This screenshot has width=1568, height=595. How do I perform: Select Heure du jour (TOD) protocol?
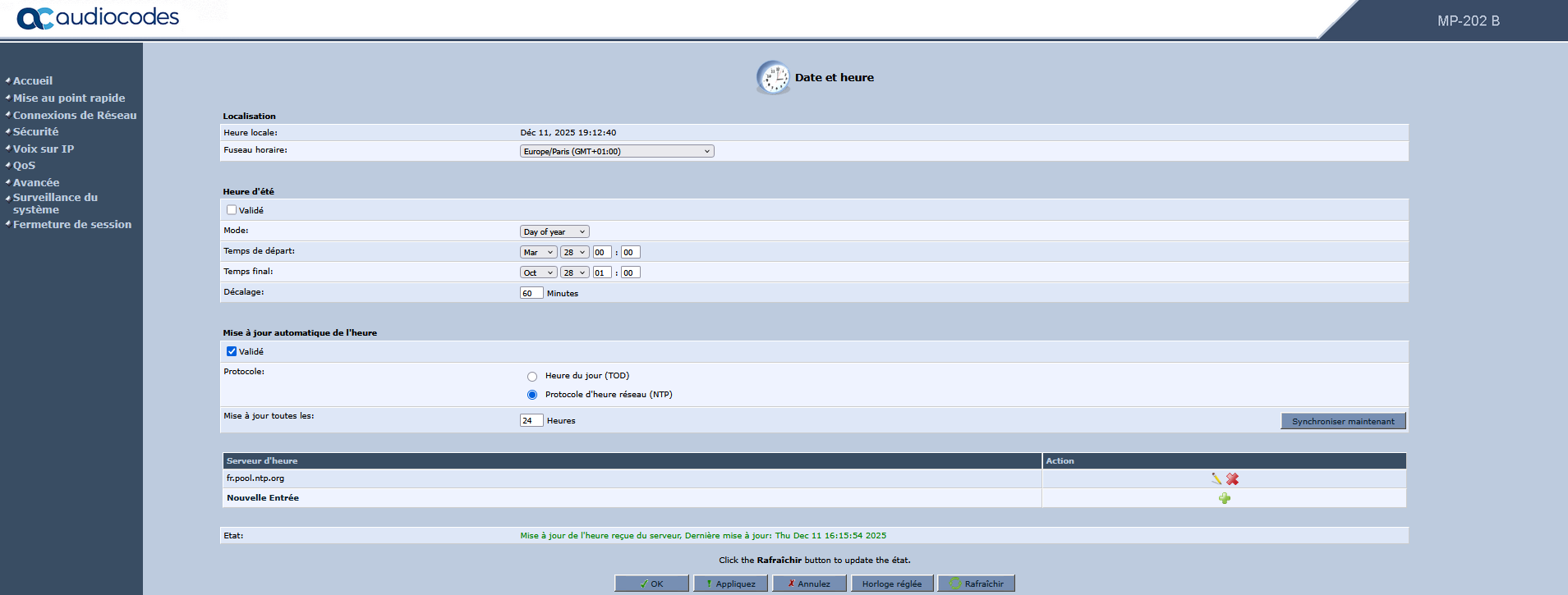532,377
